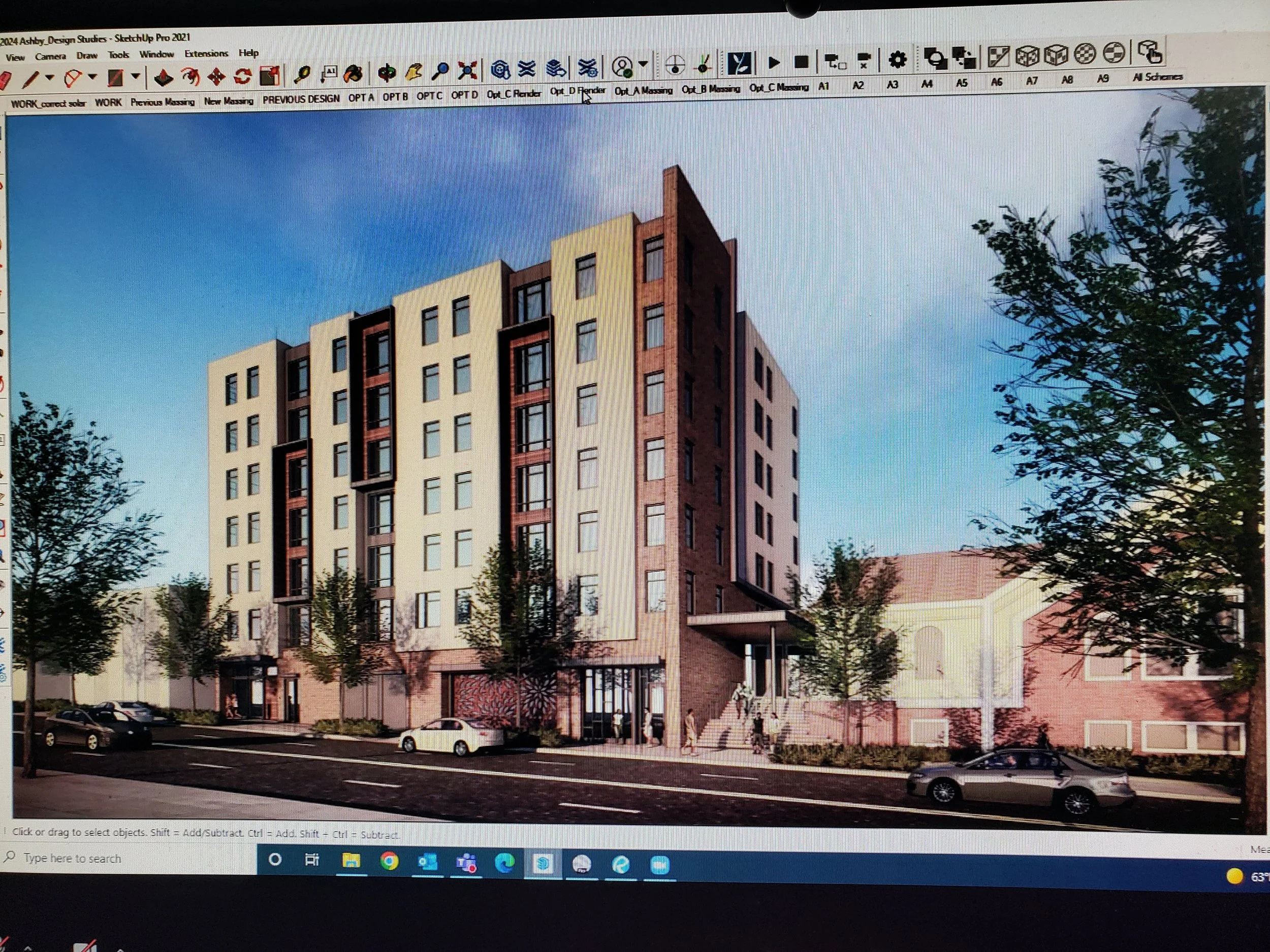
Task: Click the Play animation button
Action: (774, 62)
